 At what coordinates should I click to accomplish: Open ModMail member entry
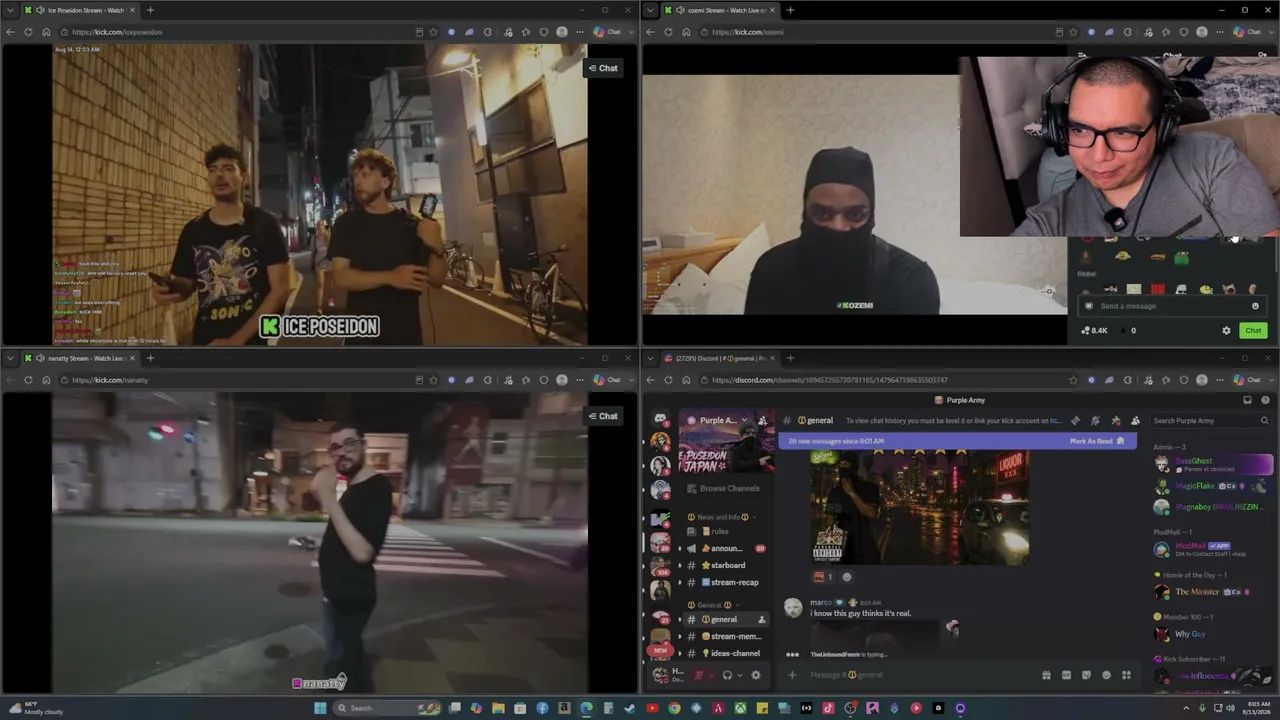pyautogui.click(x=1212, y=549)
